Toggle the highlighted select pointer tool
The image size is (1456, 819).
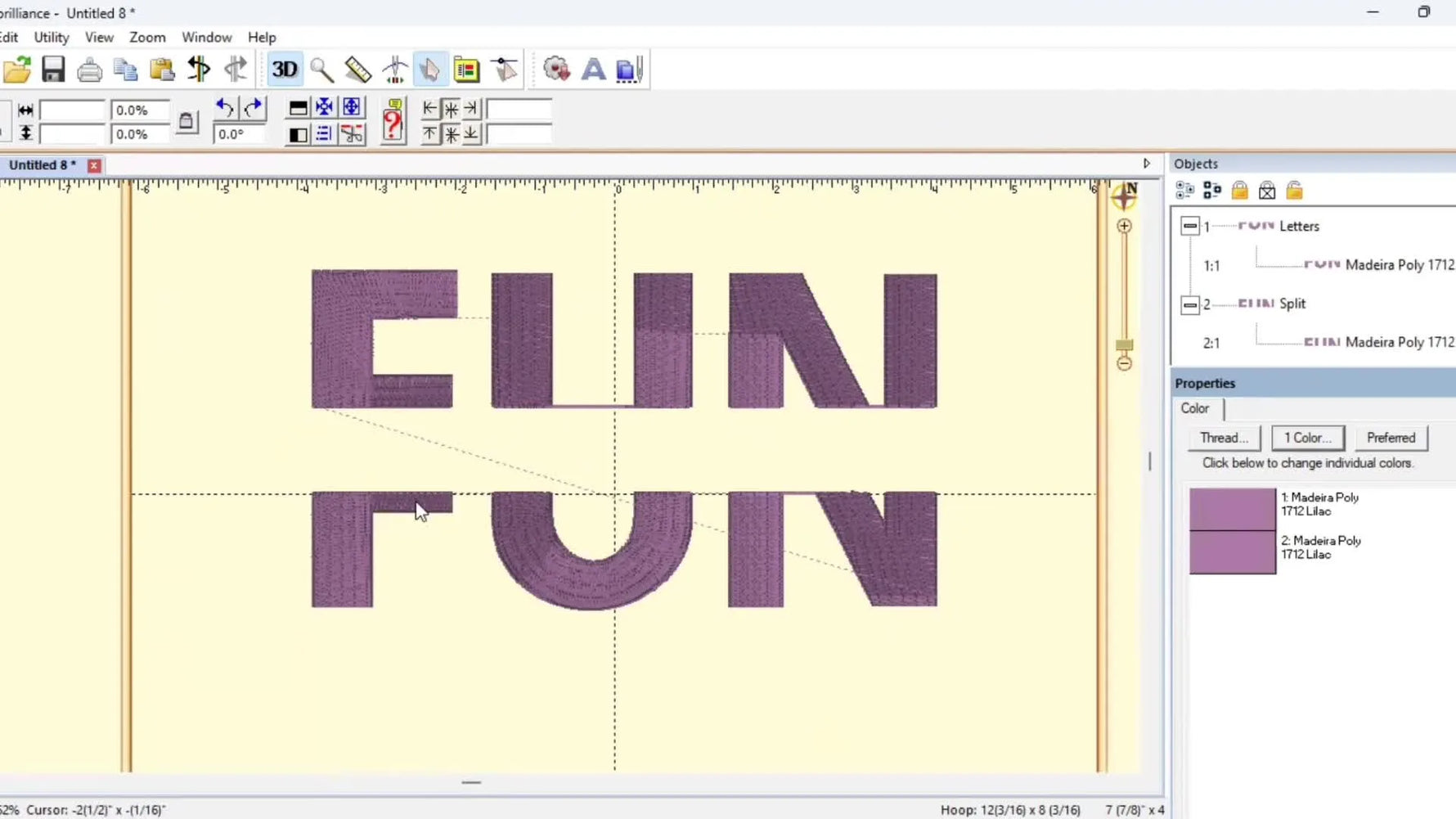click(x=430, y=70)
